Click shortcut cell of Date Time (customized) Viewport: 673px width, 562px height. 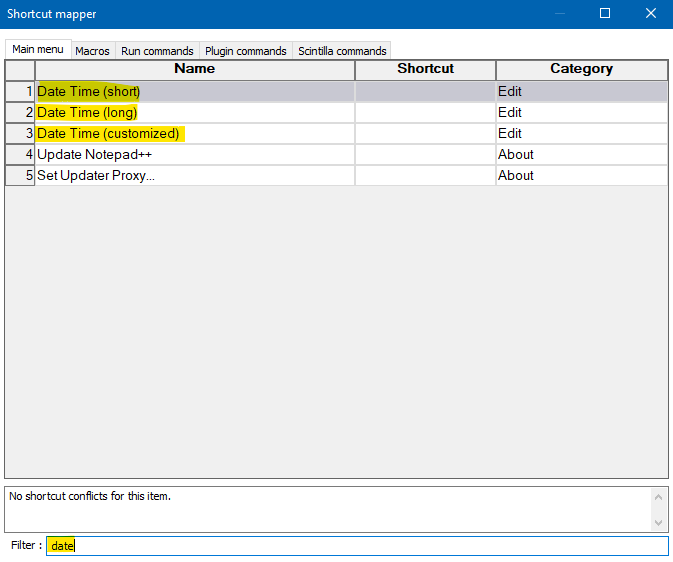[425, 134]
